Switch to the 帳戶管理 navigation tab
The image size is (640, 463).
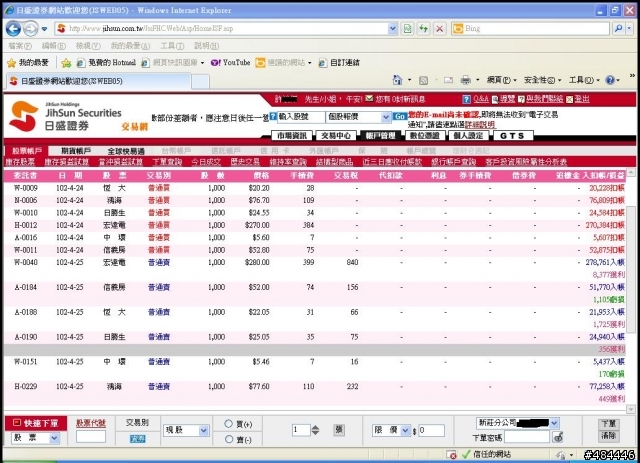point(380,136)
